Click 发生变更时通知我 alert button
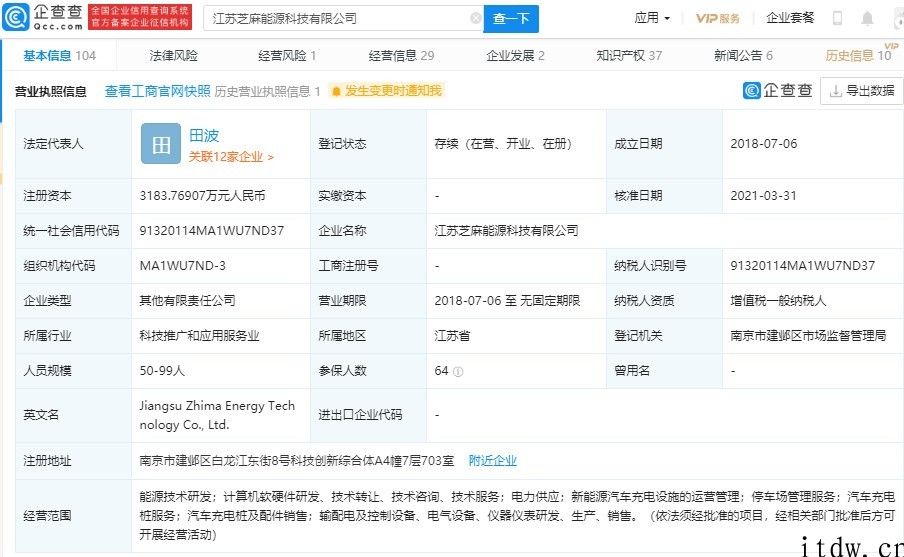Screen dimensions: 904x557 [386, 91]
